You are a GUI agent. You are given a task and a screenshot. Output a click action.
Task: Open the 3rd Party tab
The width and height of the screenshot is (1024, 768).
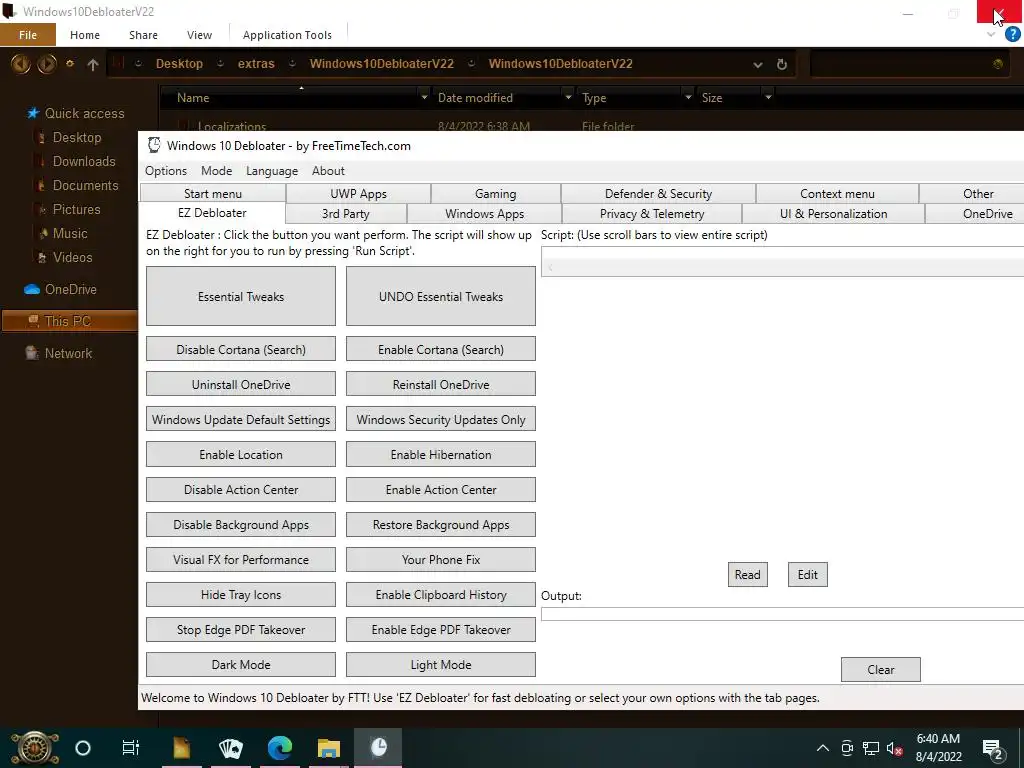[x=345, y=214]
